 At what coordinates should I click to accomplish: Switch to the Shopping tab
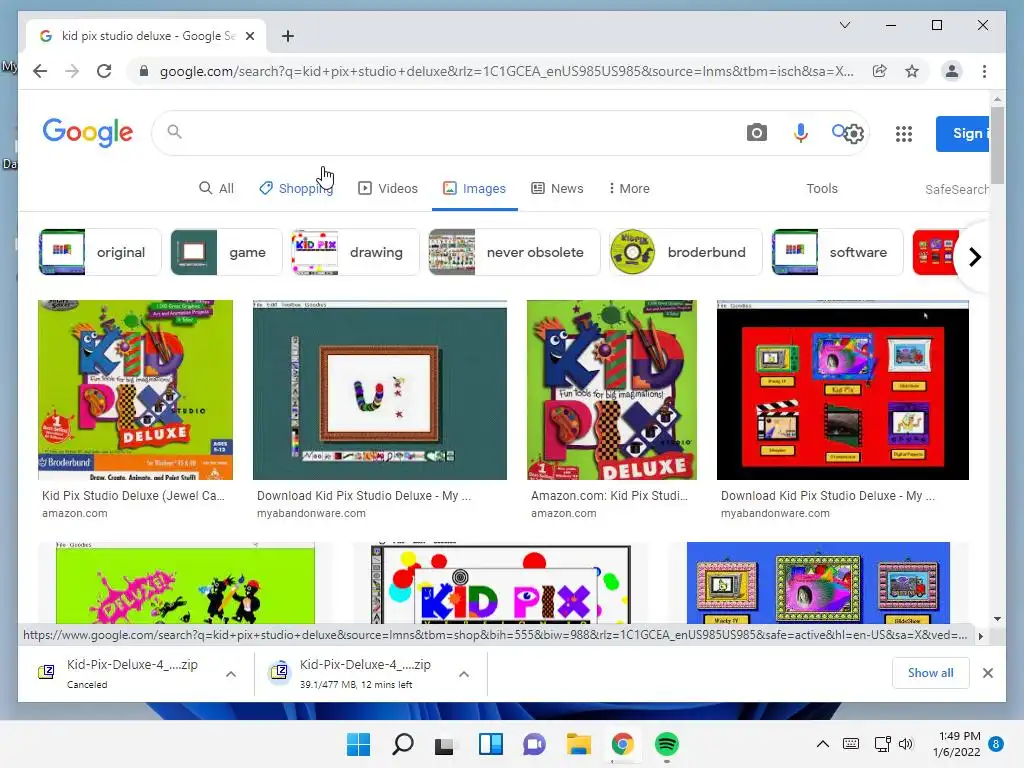point(296,188)
